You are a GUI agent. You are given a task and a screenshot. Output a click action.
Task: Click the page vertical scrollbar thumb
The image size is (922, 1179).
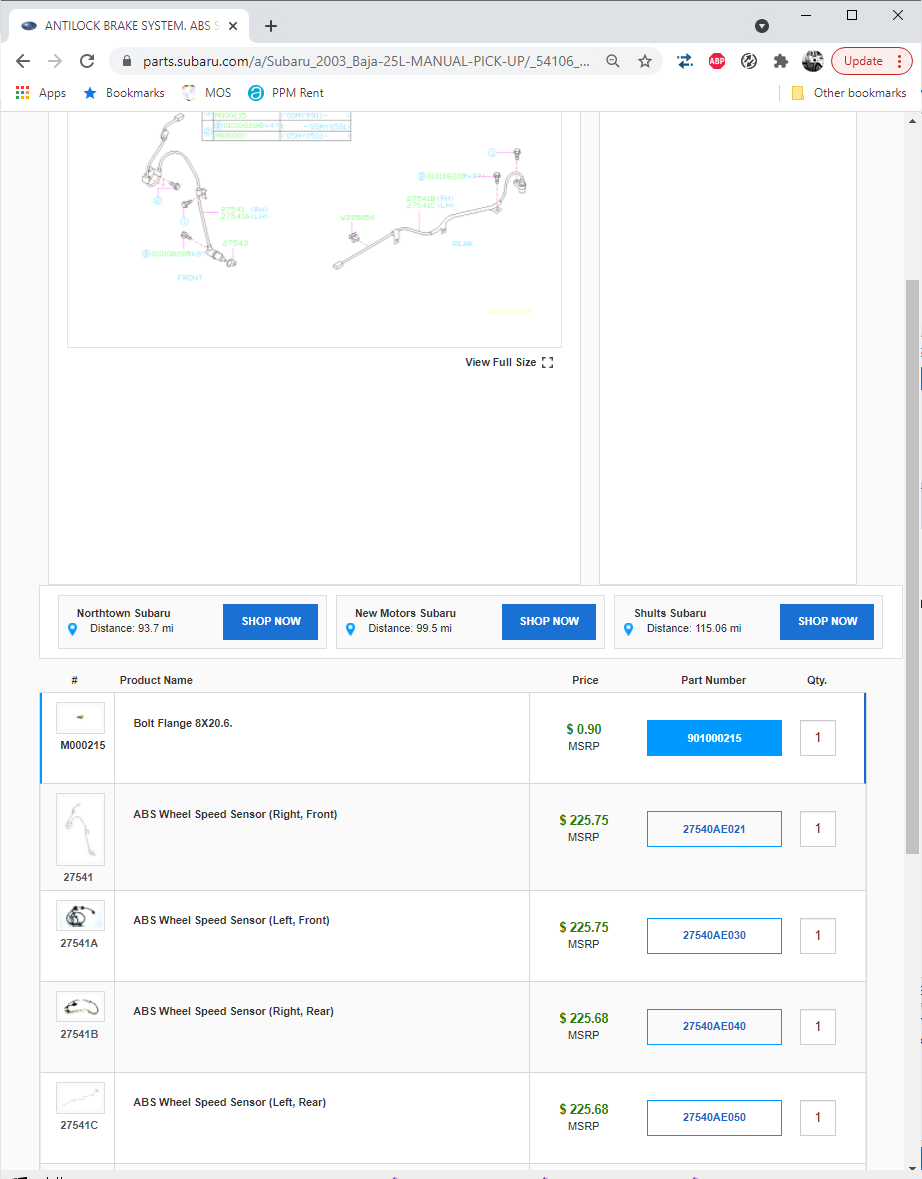(x=913, y=567)
